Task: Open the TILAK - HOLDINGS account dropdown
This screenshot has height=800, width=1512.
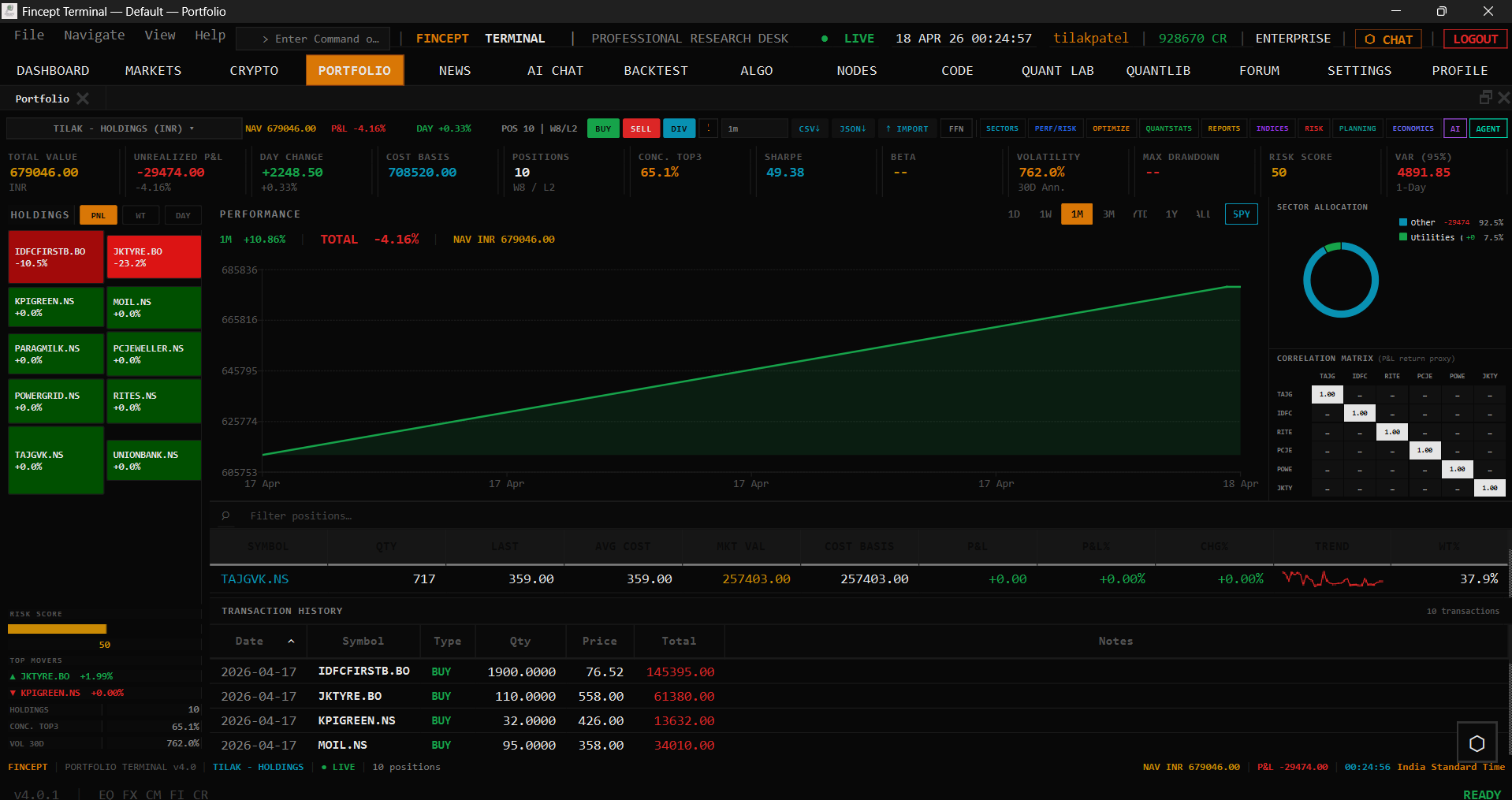Action: click(123, 128)
